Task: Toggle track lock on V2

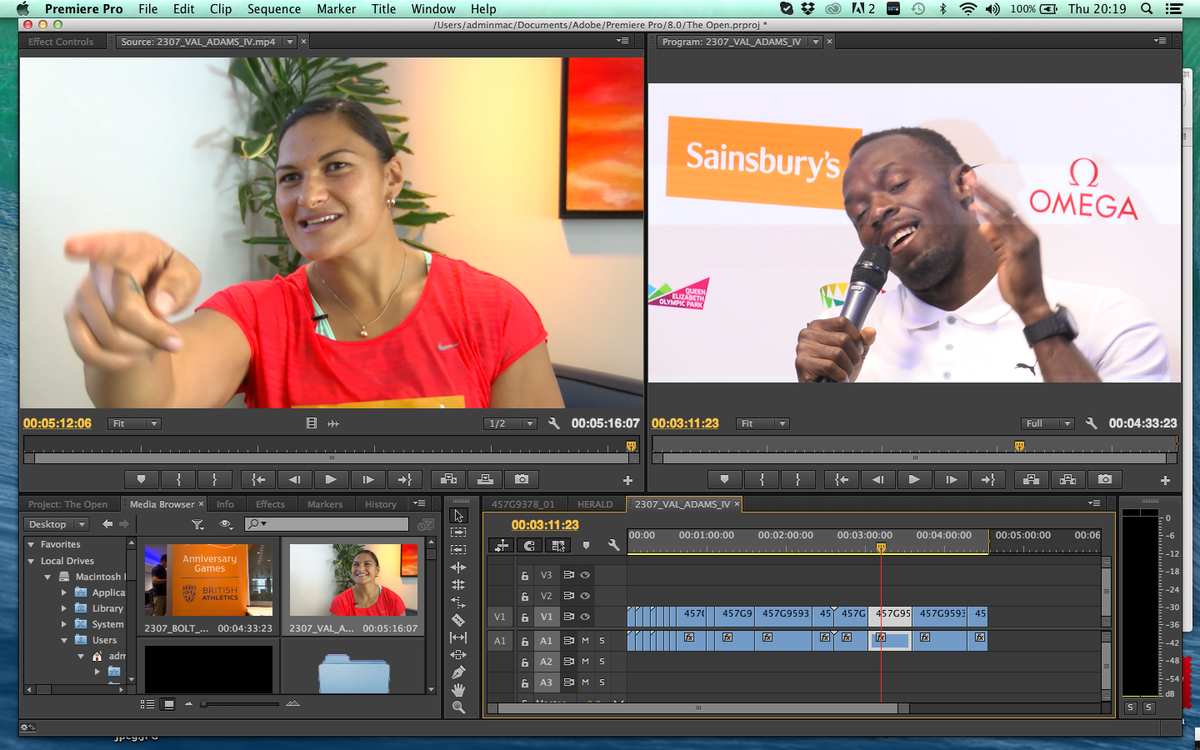Action: 524,596
